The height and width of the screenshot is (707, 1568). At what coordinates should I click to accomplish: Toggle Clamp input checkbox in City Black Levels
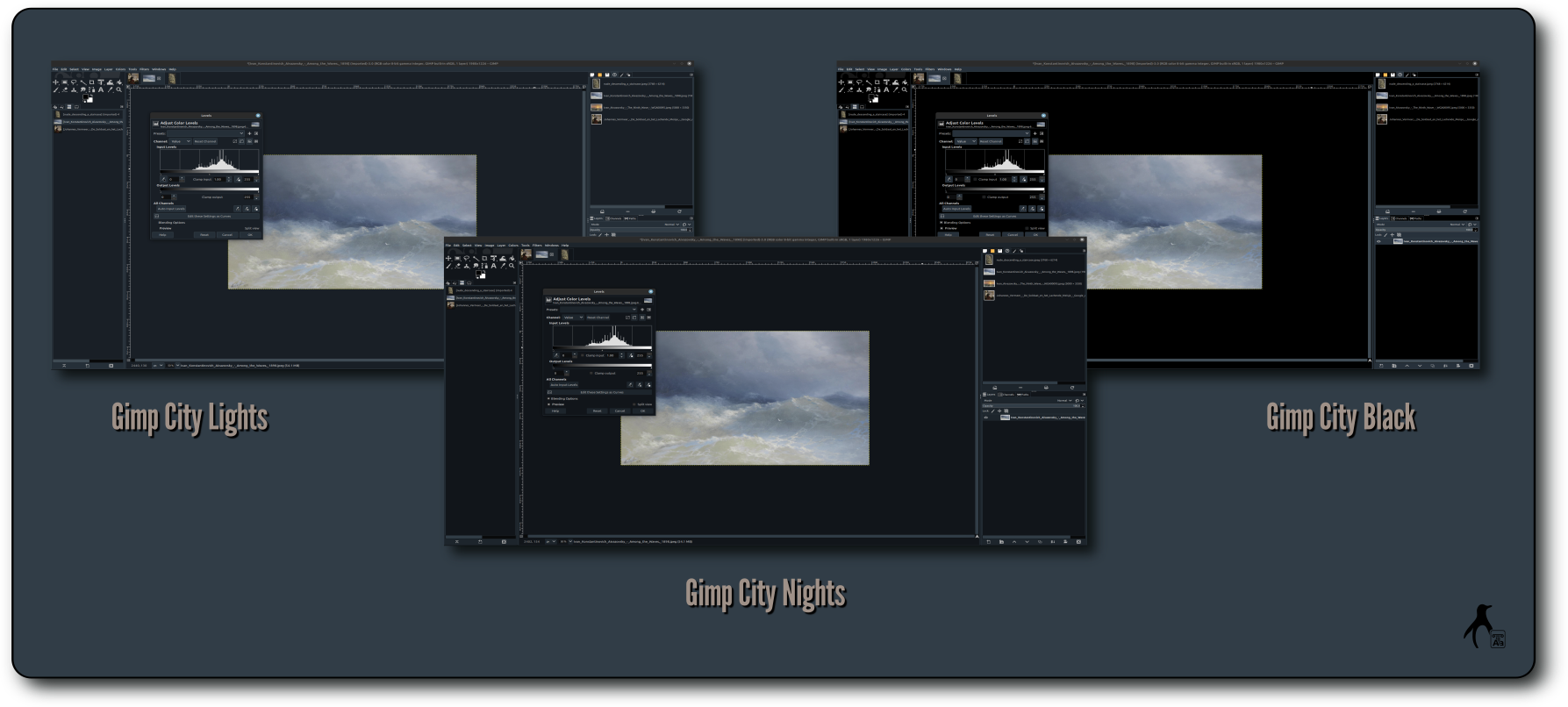coord(974,179)
